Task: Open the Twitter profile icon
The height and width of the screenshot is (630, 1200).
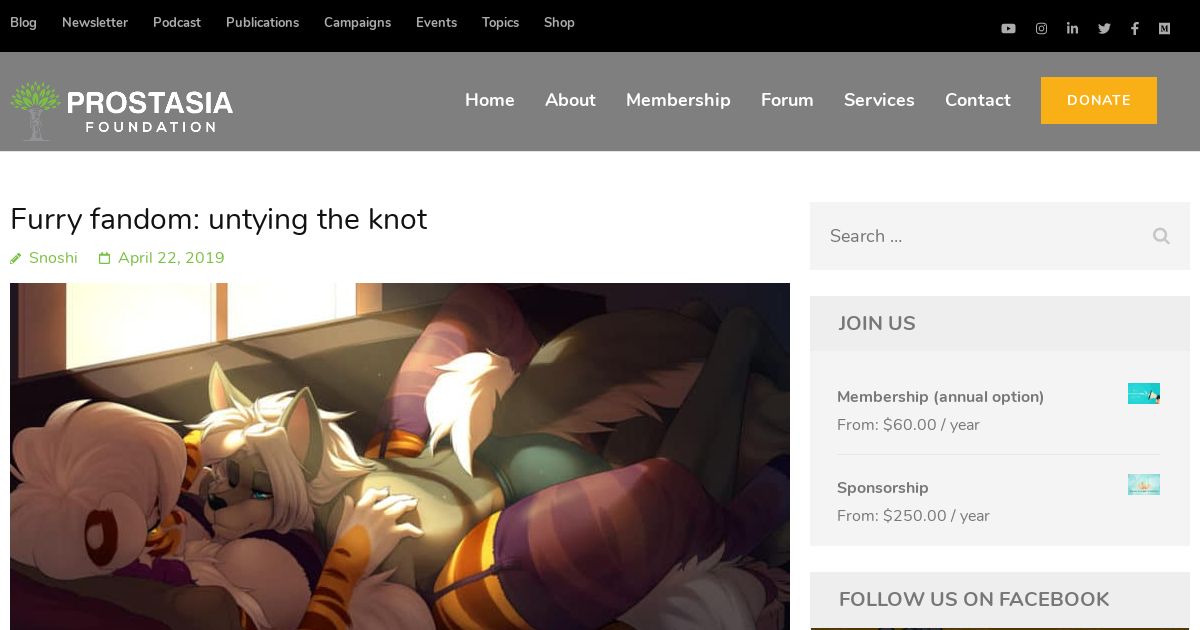Action: (x=1104, y=29)
